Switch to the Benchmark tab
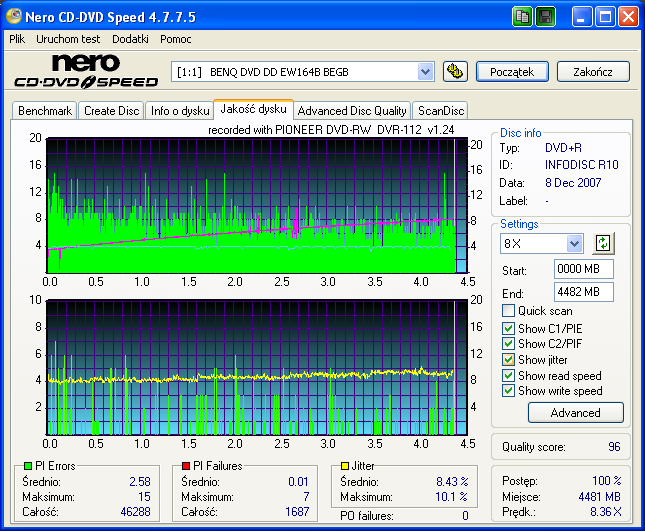This screenshot has width=645, height=531. [45, 111]
